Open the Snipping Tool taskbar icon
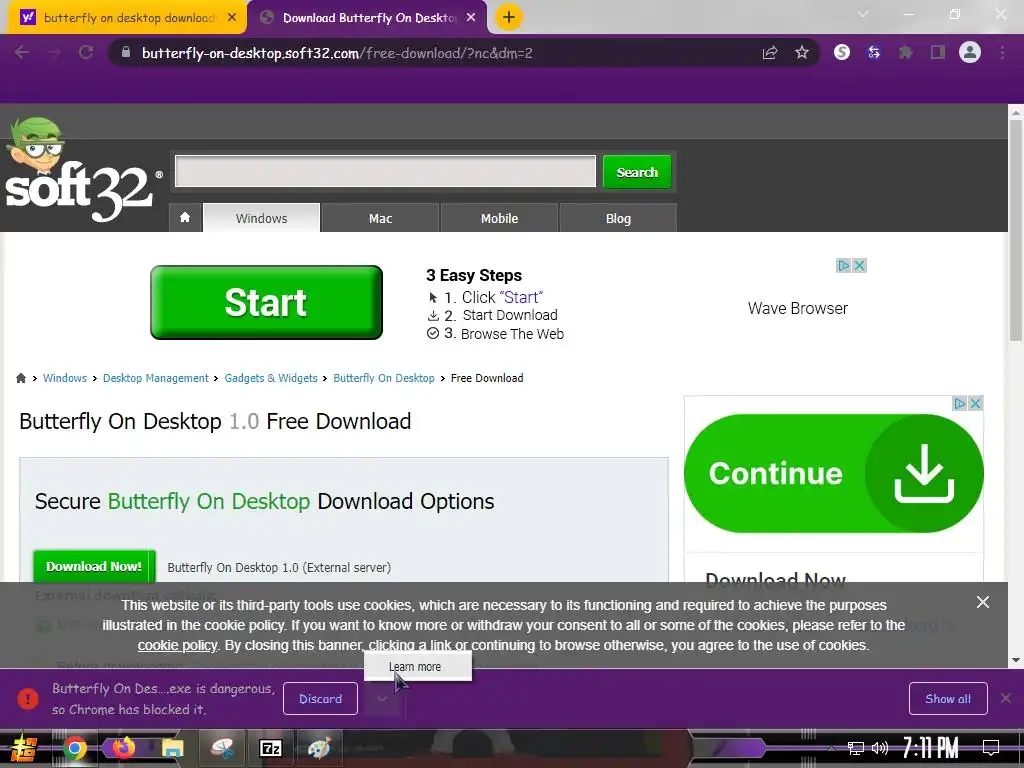The width and height of the screenshot is (1024, 768). pyautogui.click(x=222, y=748)
